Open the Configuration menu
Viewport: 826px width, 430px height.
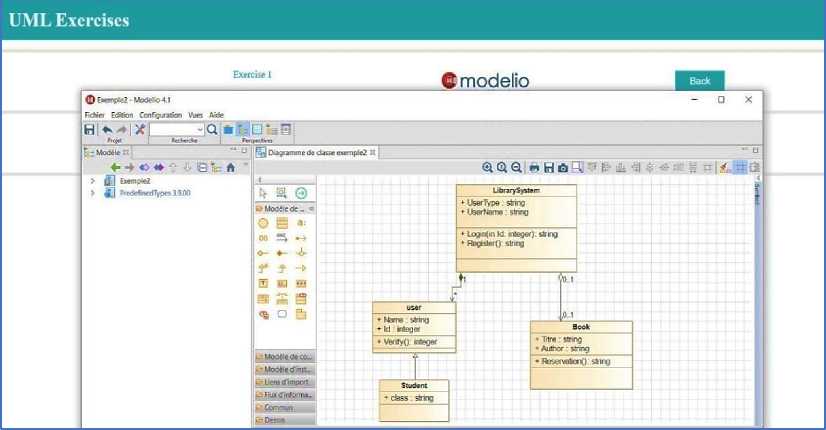click(161, 114)
